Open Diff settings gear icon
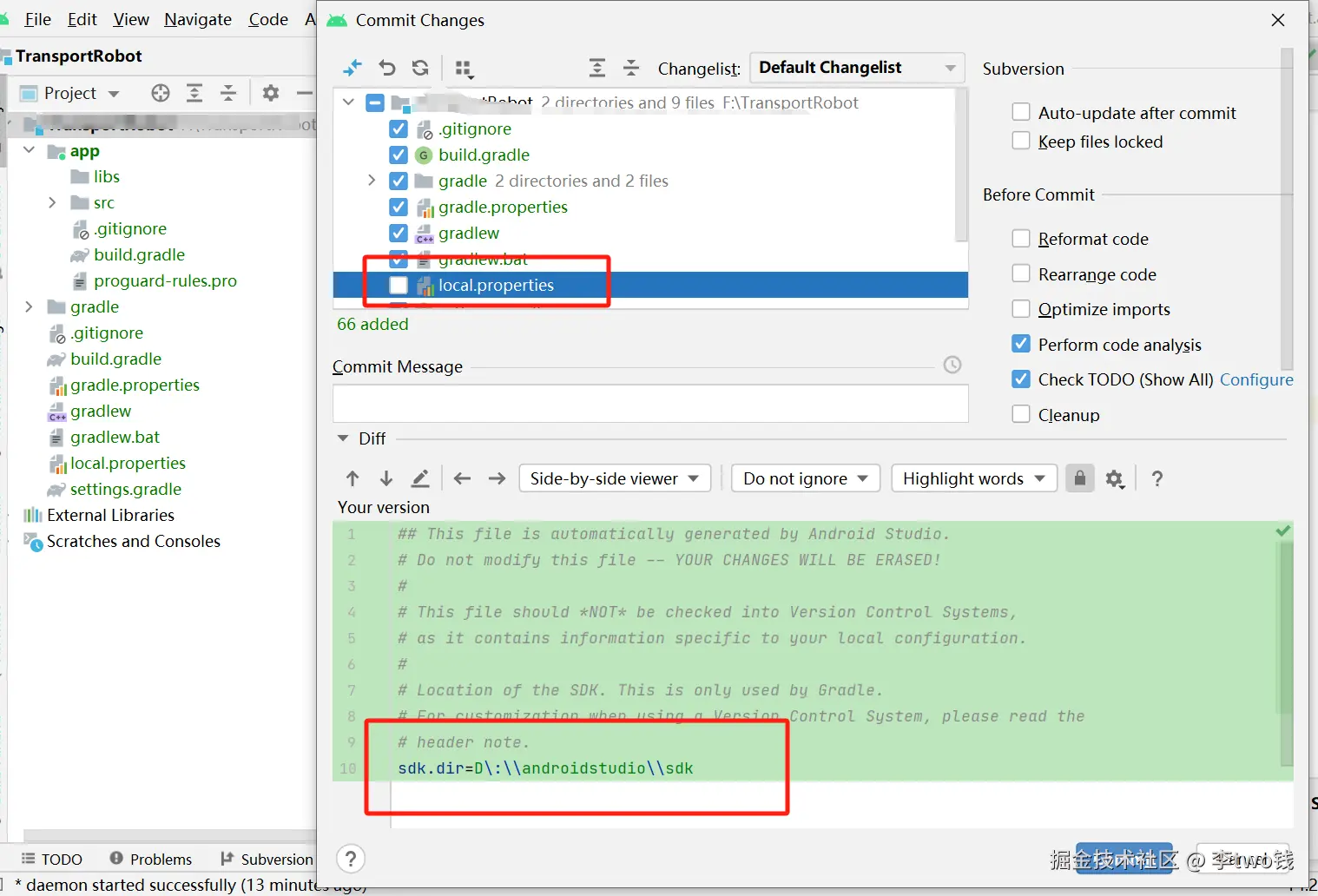Viewport: 1318px width, 896px height. tap(1116, 479)
